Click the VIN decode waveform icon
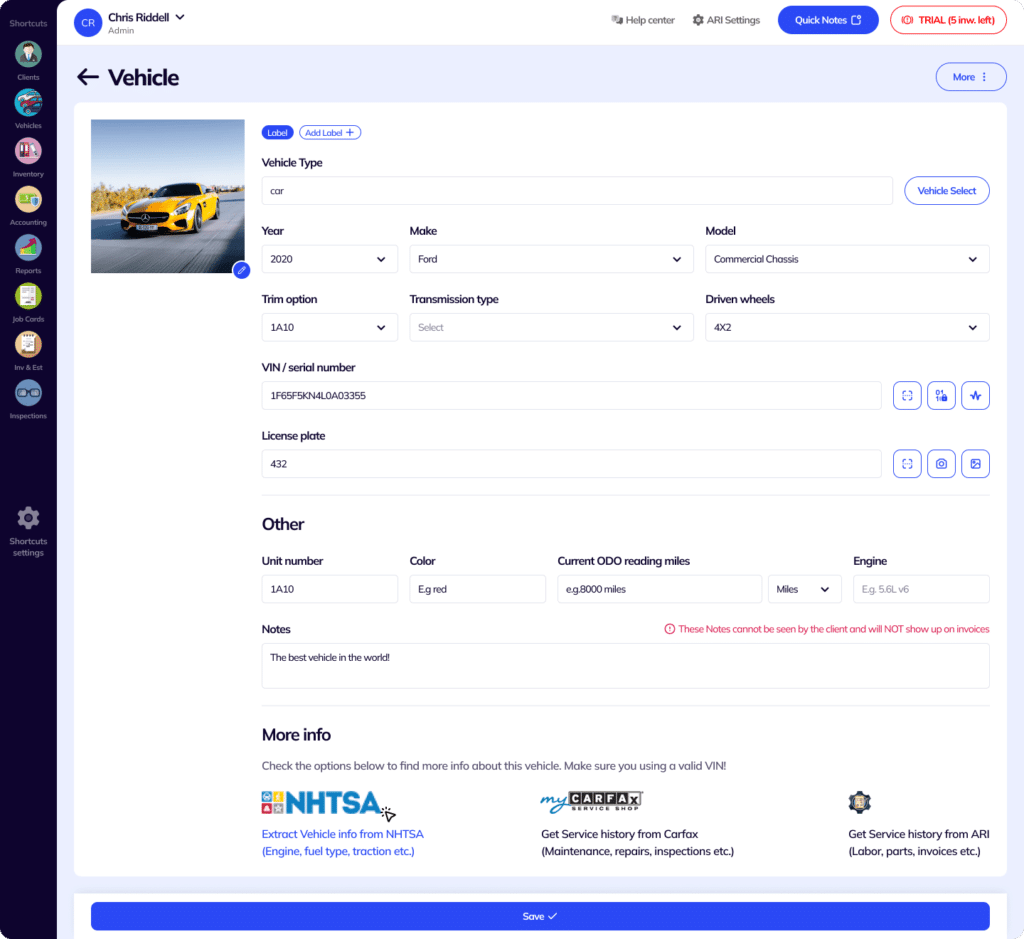Viewport: 1024px width, 939px height. point(975,396)
